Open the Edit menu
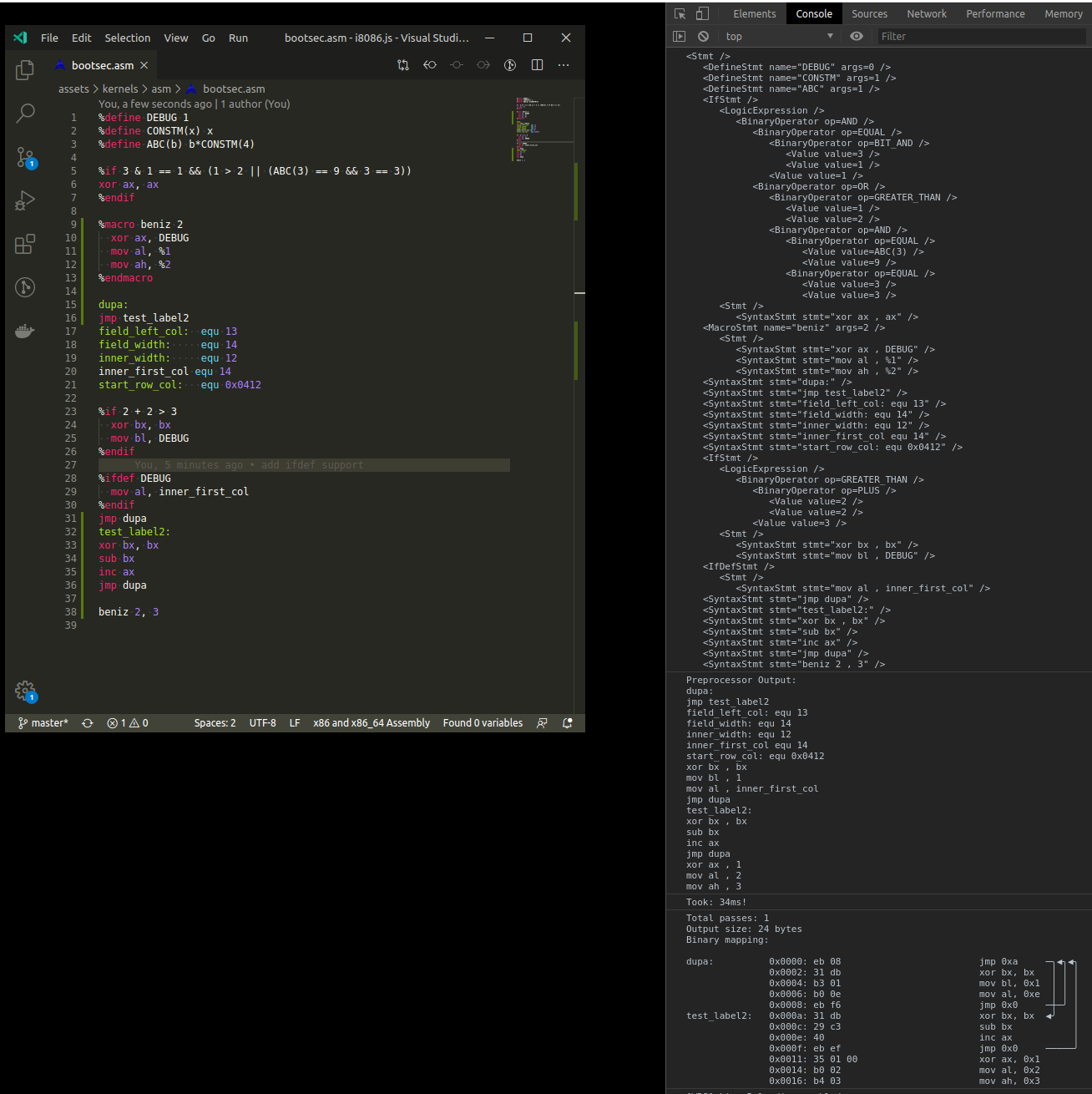Screen dimensions: 1092x1094 (x=81, y=38)
